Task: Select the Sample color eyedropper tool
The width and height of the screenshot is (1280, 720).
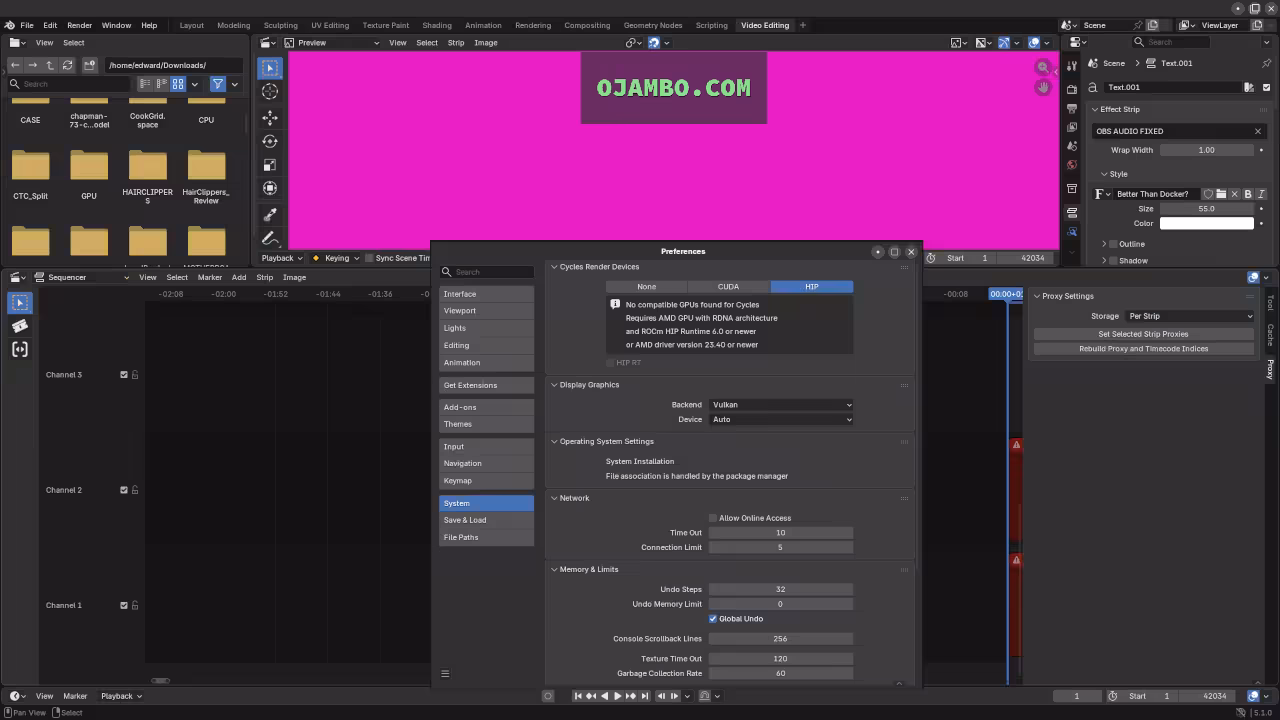Action: click(x=269, y=214)
